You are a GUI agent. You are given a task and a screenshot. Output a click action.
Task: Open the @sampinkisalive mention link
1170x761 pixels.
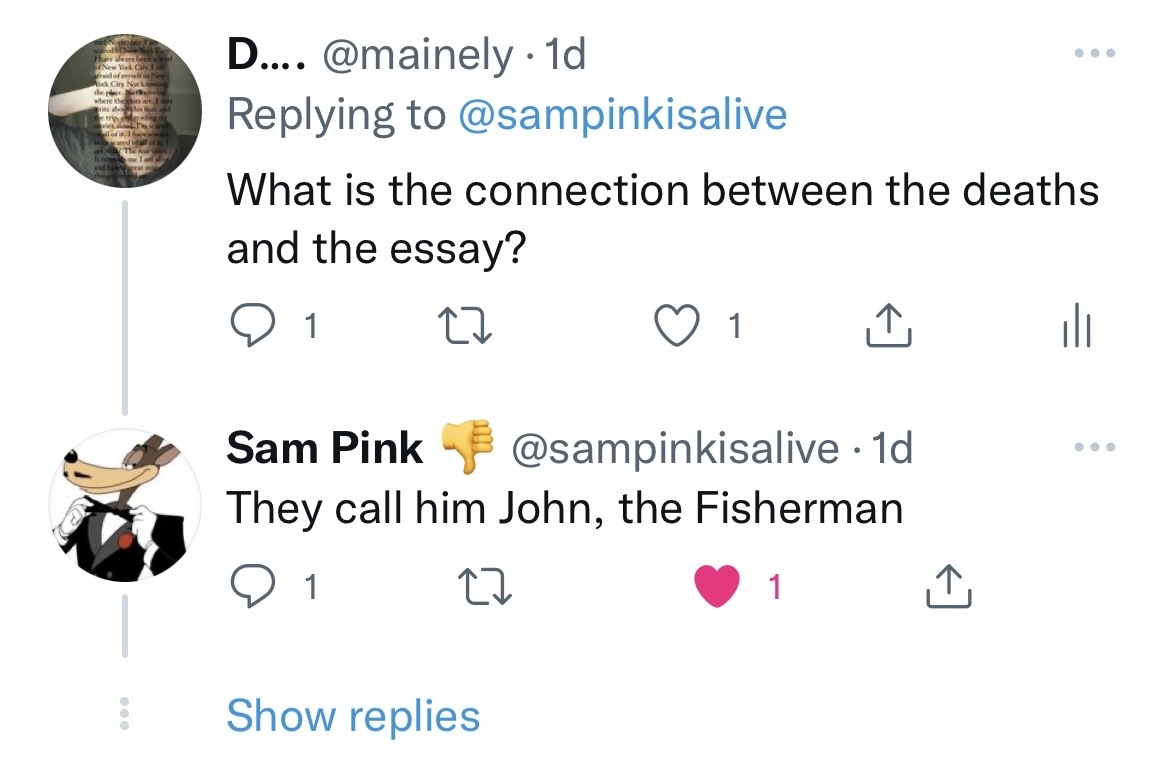click(622, 114)
